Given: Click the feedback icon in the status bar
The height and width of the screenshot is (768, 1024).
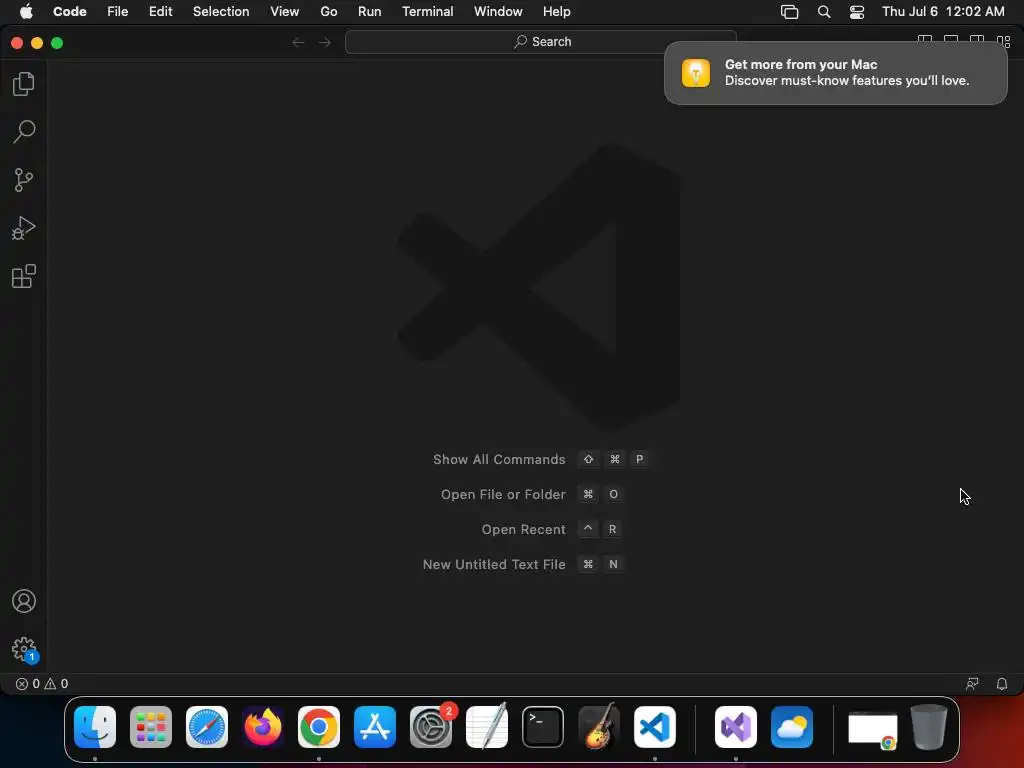Looking at the screenshot, I should pos(972,684).
